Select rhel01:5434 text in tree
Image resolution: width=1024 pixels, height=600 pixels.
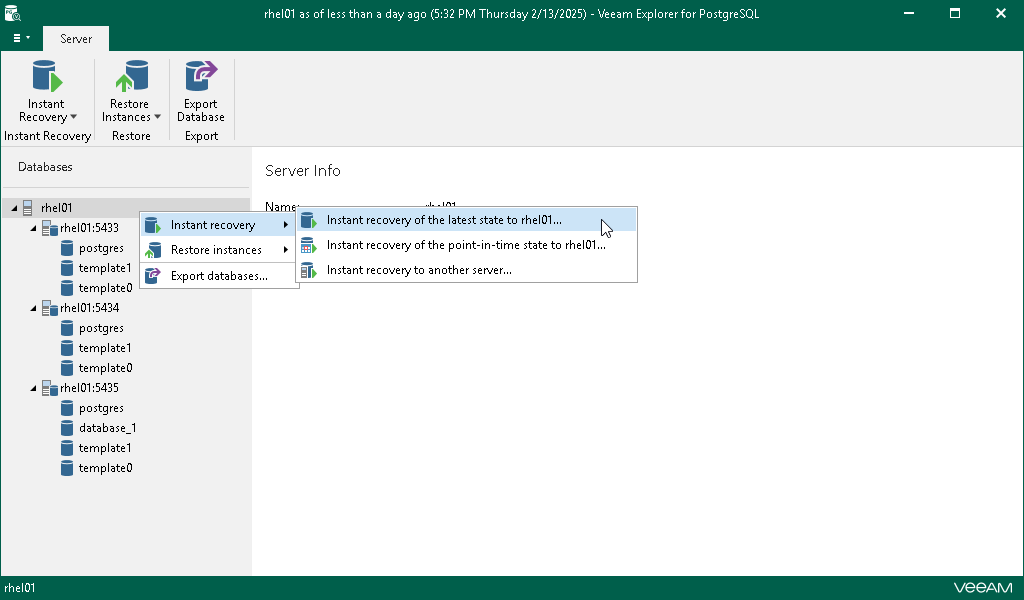89,308
